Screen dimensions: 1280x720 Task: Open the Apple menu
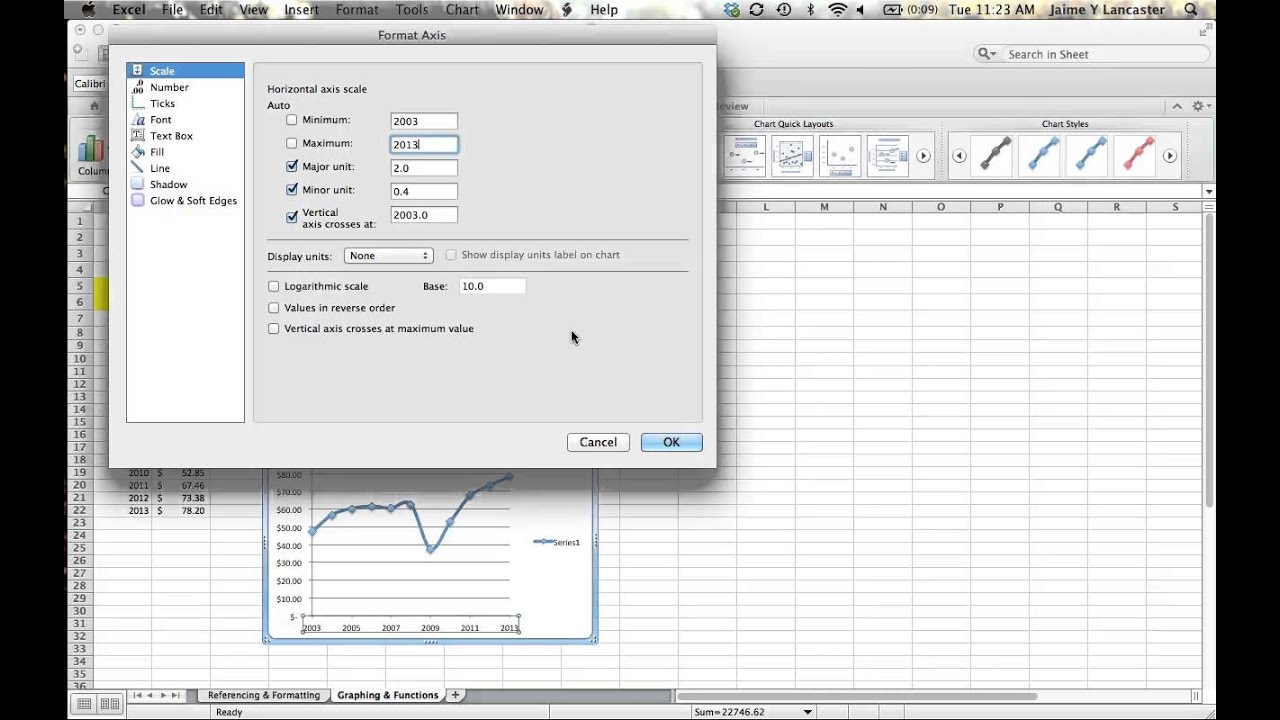(88, 10)
